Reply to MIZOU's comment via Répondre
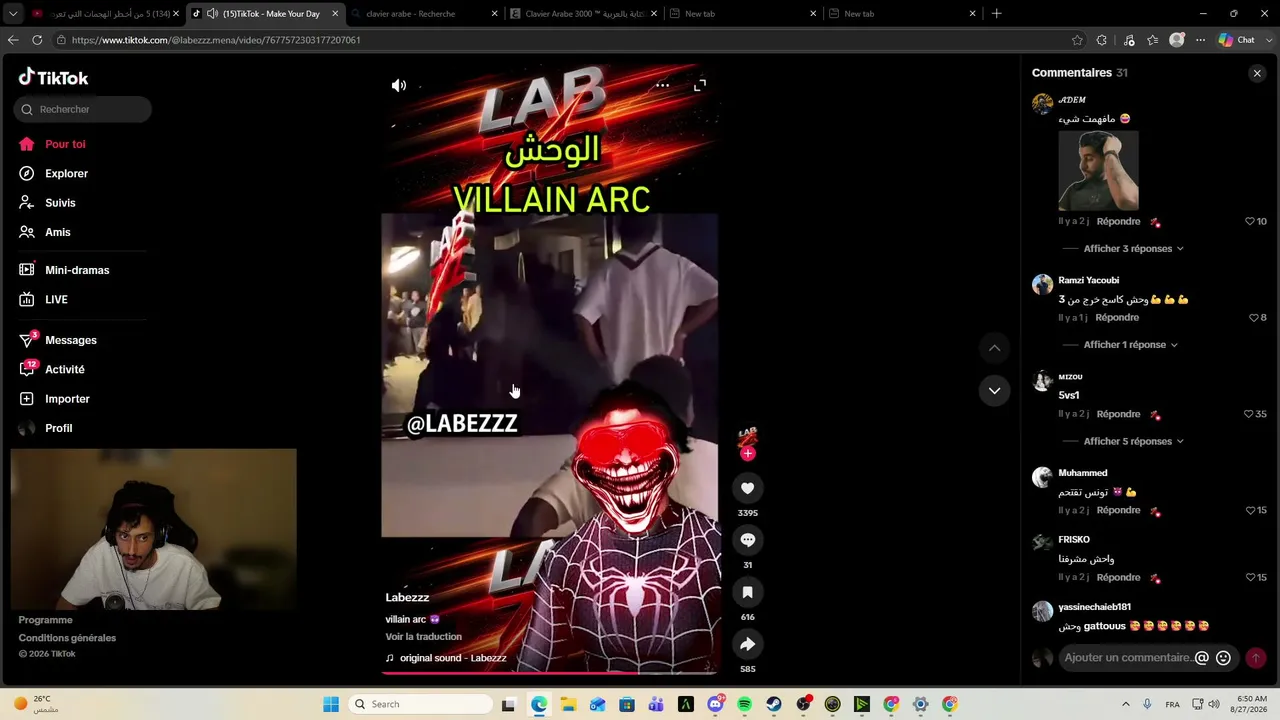The width and height of the screenshot is (1280, 720). pyautogui.click(x=1118, y=414)
